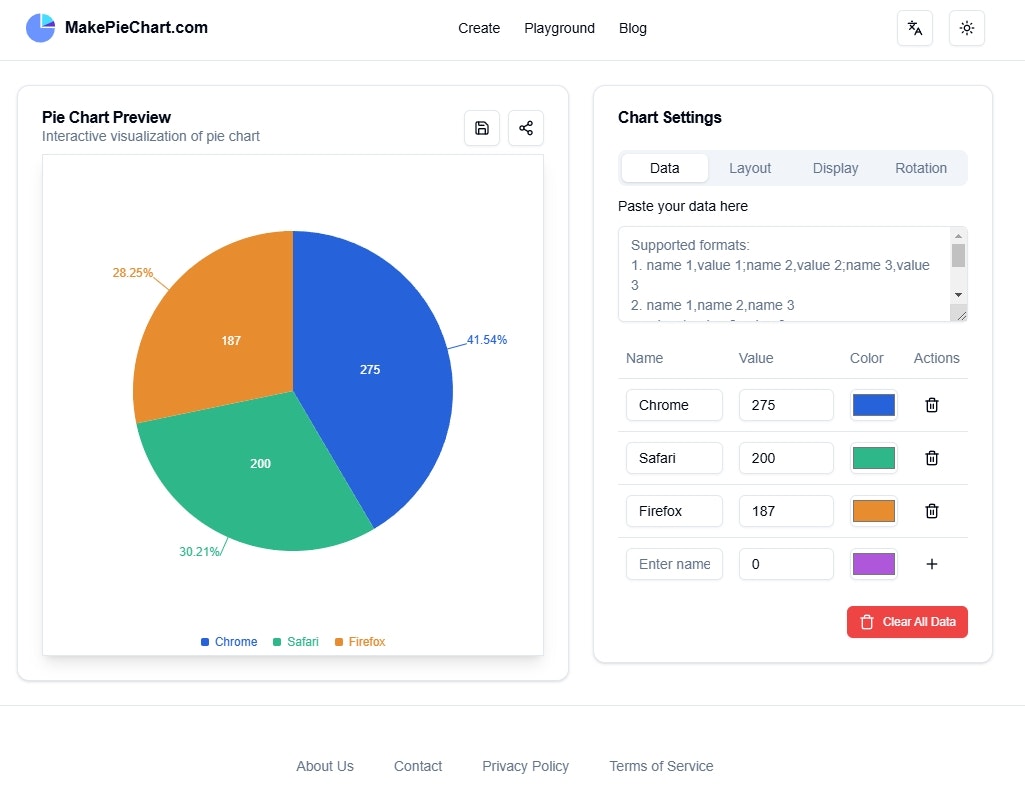Toggle the light/dark theme sun button
The image size is (1025, 791).
pos(966,28)
